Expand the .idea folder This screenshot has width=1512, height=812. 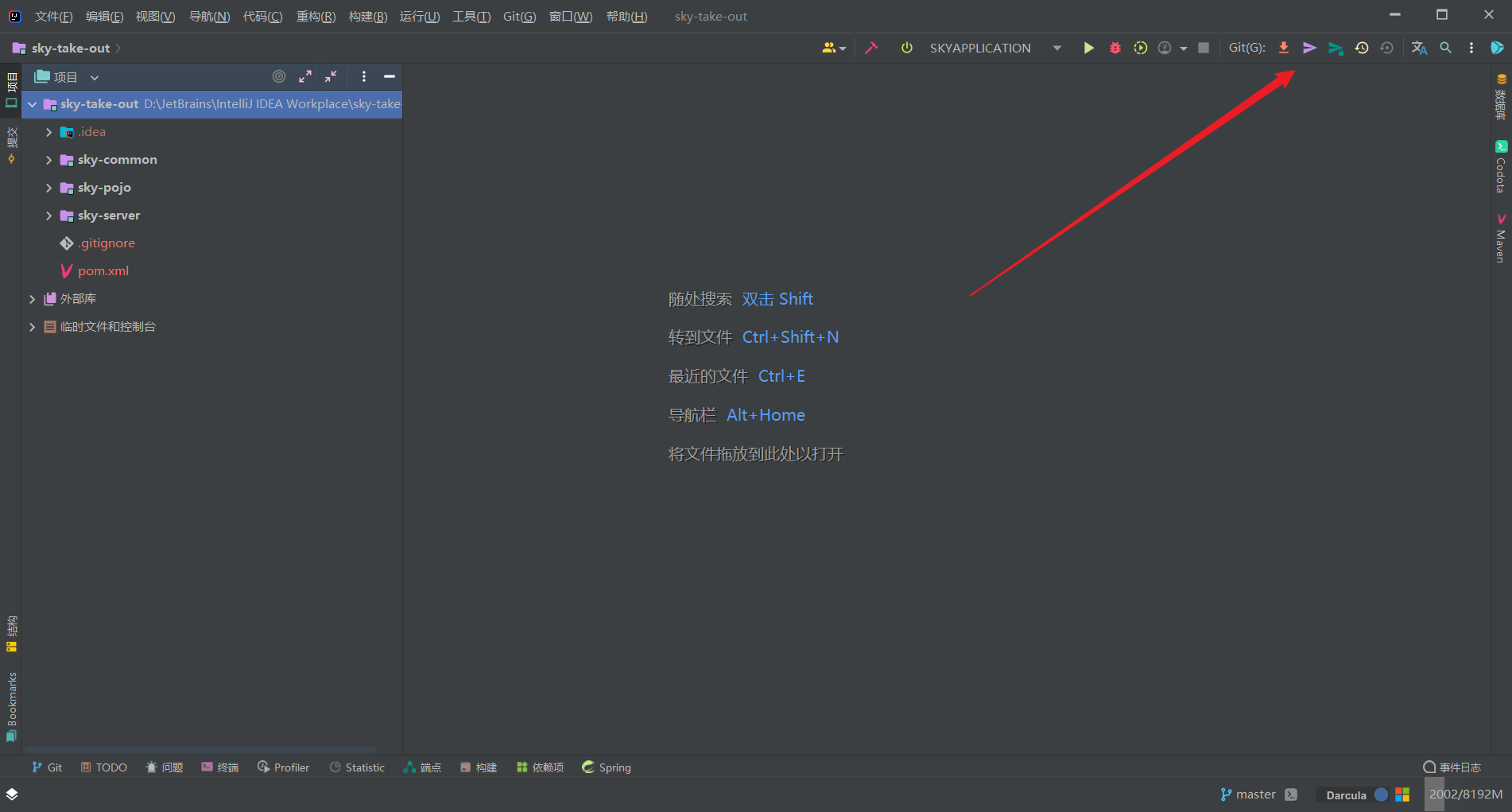49,132
